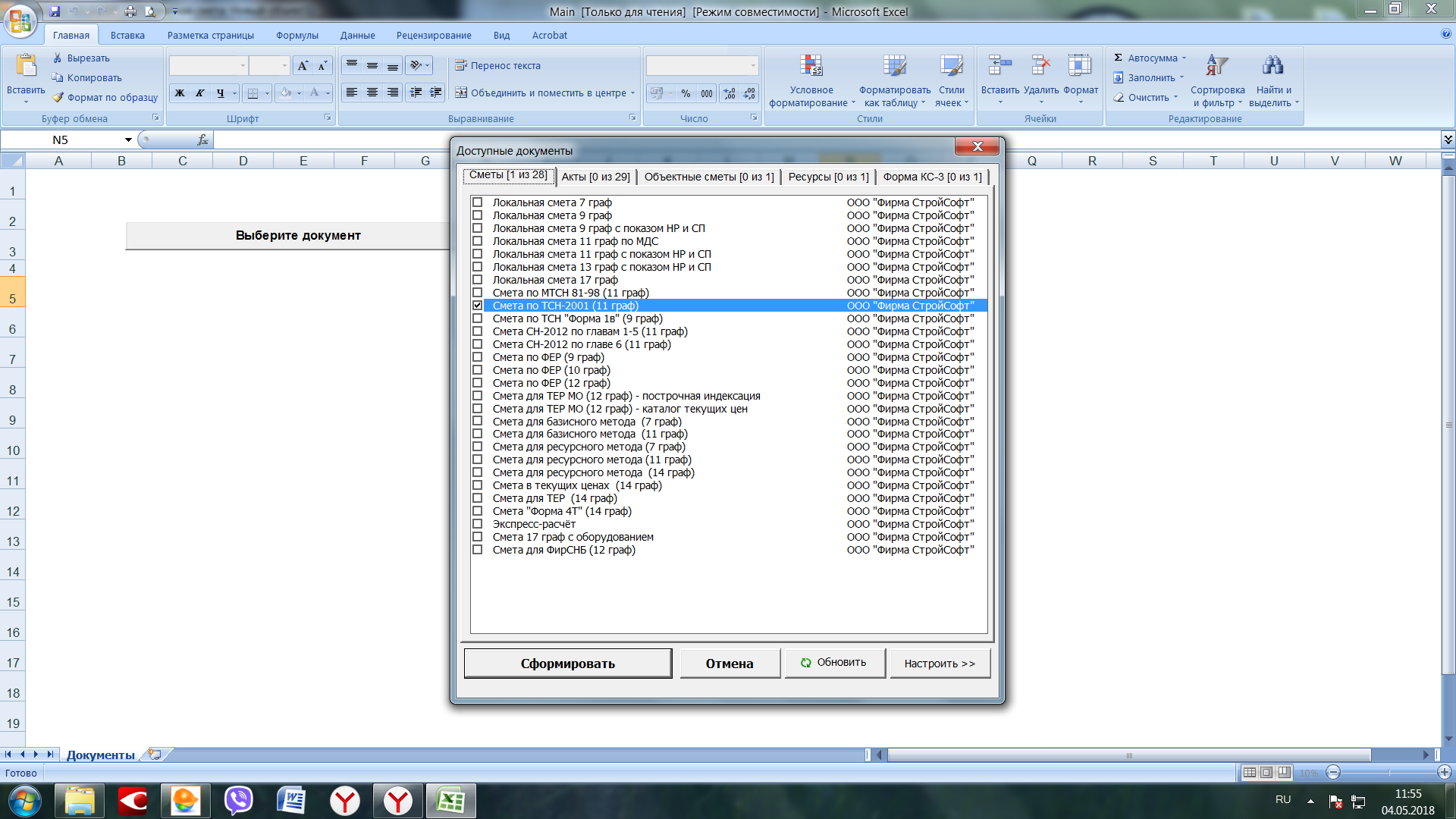Check Смета 17 граф с оборудованием

(478, 537)
